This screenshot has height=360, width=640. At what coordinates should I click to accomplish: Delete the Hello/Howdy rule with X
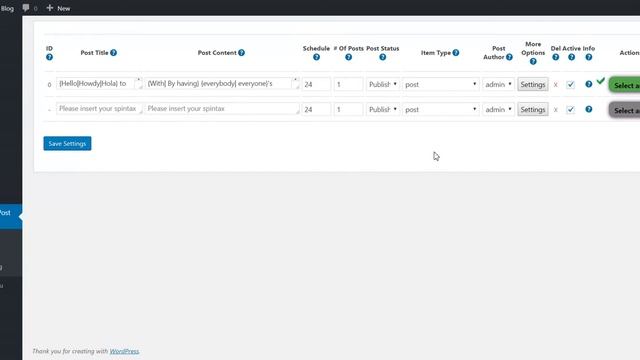(556, 85)
